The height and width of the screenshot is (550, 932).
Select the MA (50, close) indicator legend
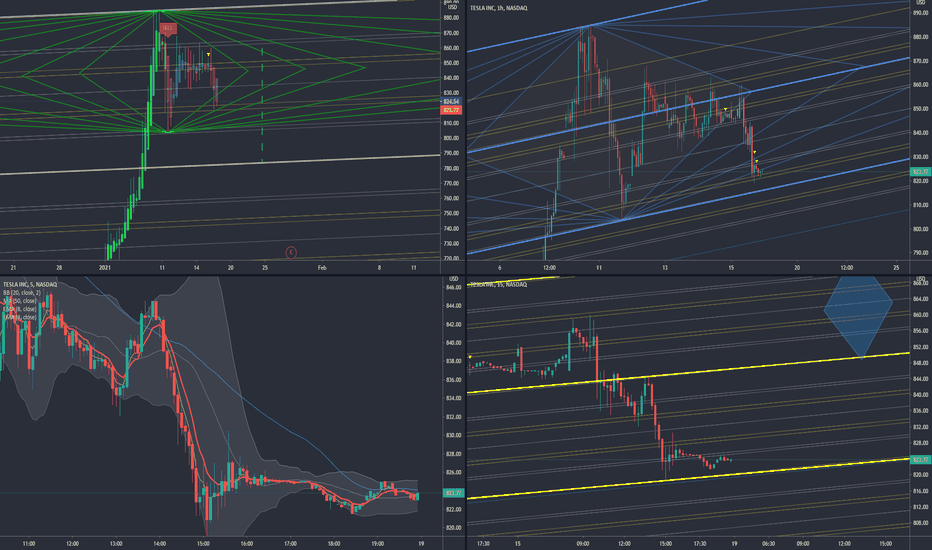(x=20, y=301)
